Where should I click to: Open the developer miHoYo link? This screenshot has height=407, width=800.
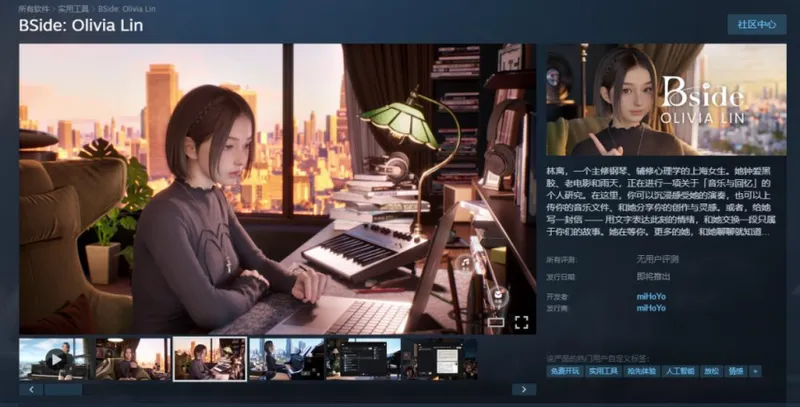click(x=651, y=296)
